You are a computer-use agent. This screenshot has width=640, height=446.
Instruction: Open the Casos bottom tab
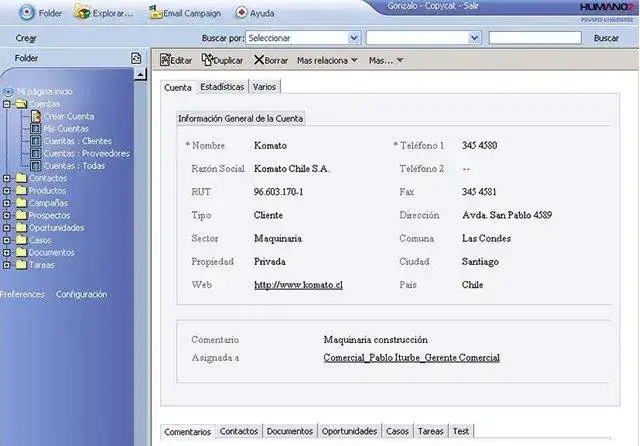[x=397, y=431]
